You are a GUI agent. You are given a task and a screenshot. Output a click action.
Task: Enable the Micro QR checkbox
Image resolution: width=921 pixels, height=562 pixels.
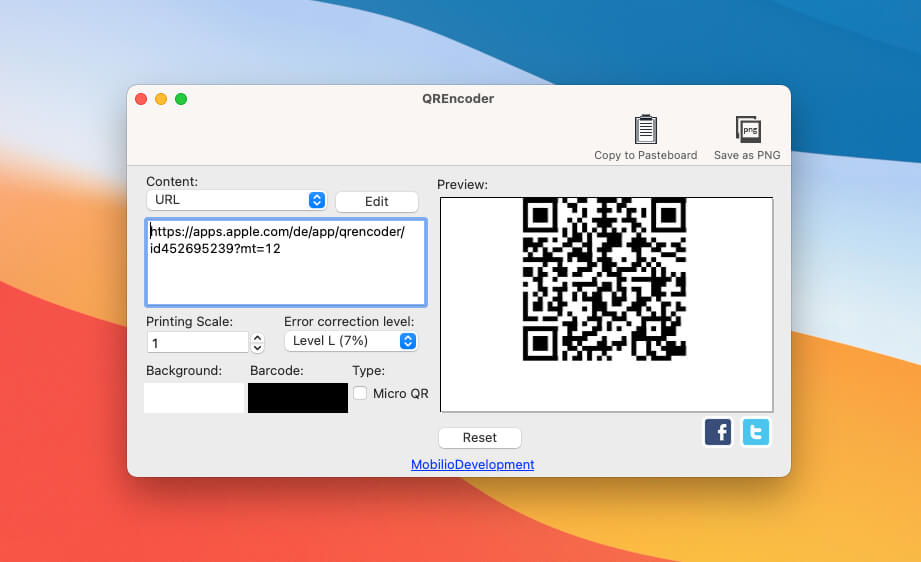click(360, 393)
